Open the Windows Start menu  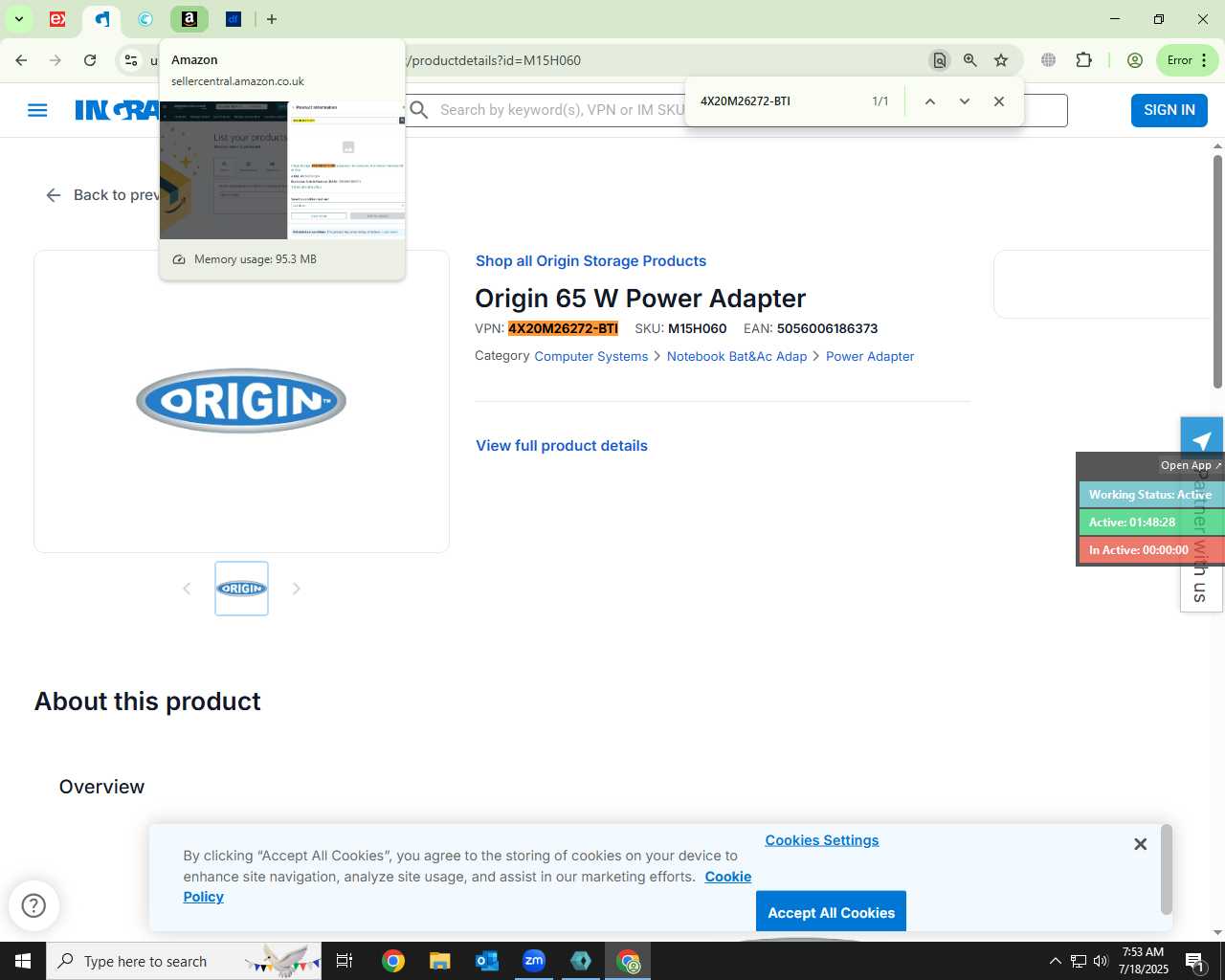point(23,961)
